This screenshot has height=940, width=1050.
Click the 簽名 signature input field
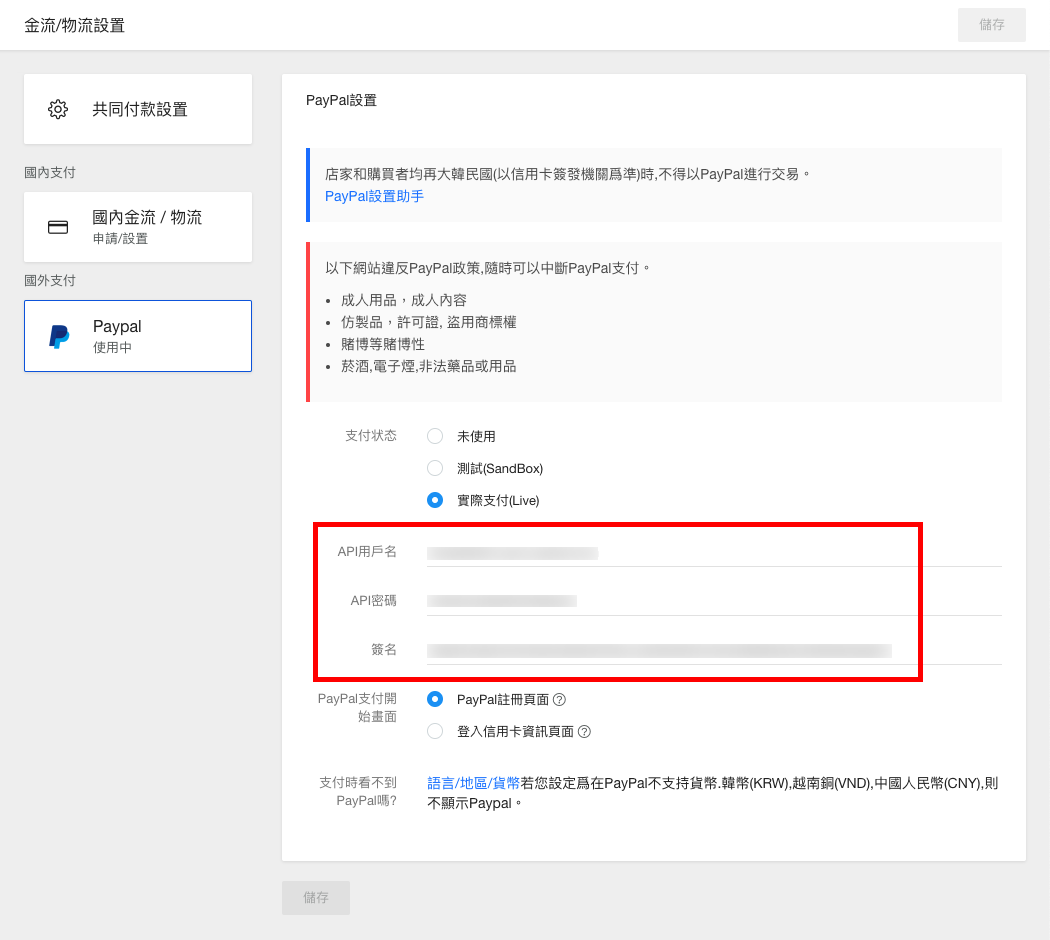(714, 650)
